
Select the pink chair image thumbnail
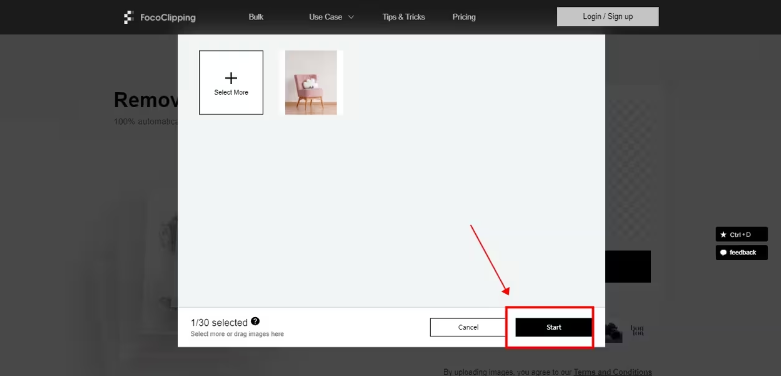[311, 83]
